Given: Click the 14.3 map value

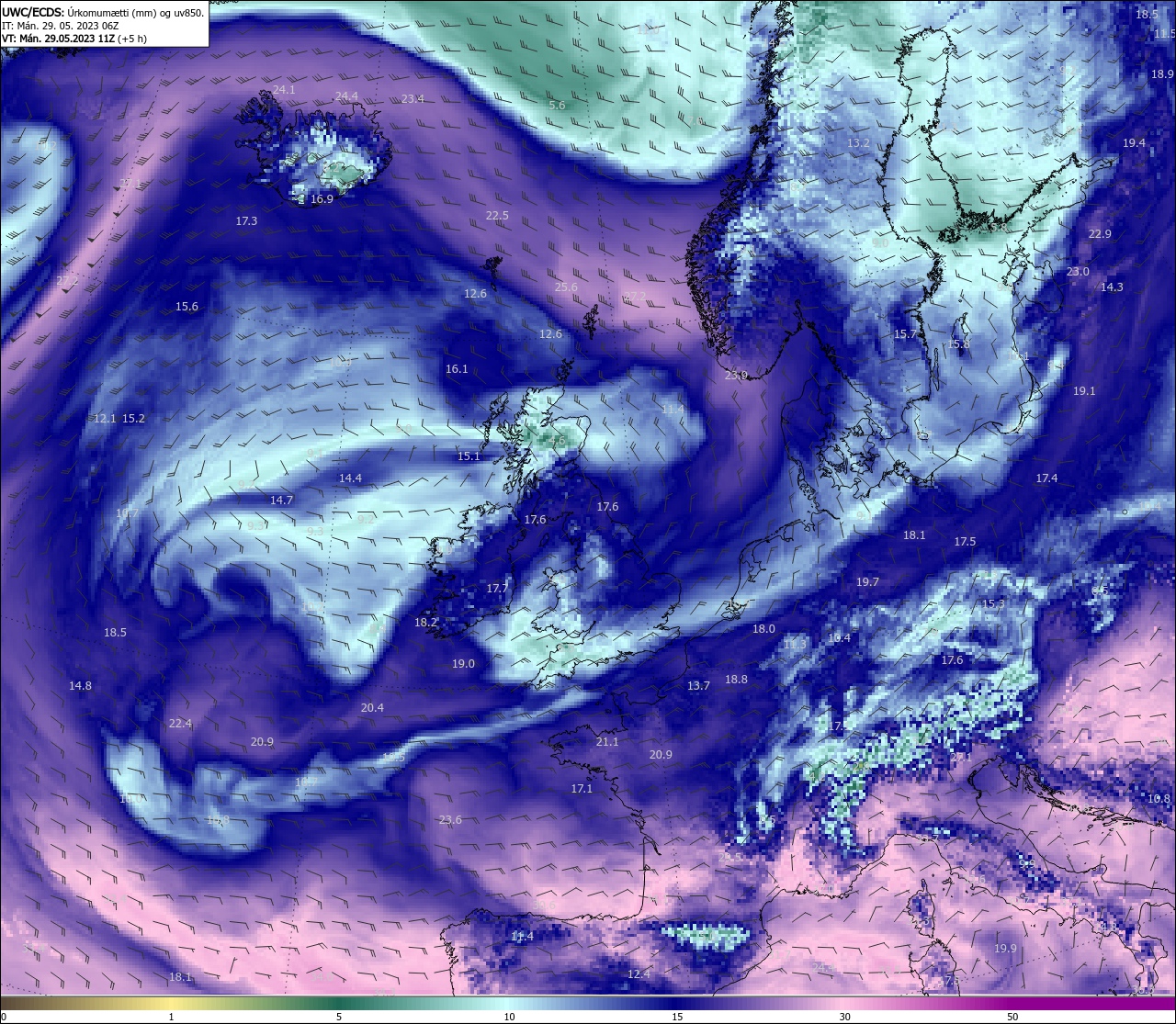Looking at the screenshot, I should click(x=1112, y=287).
